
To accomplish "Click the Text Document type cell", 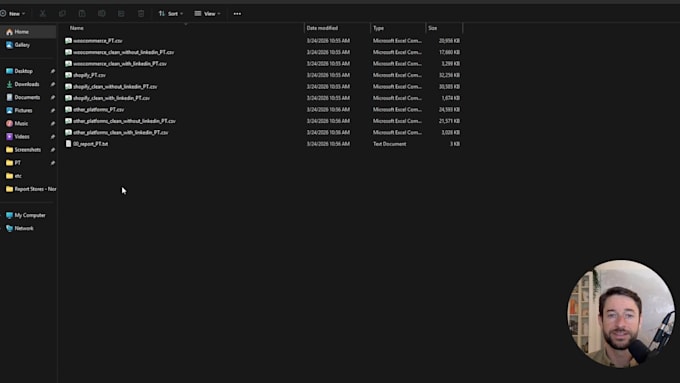I will [x=389, y=144].
